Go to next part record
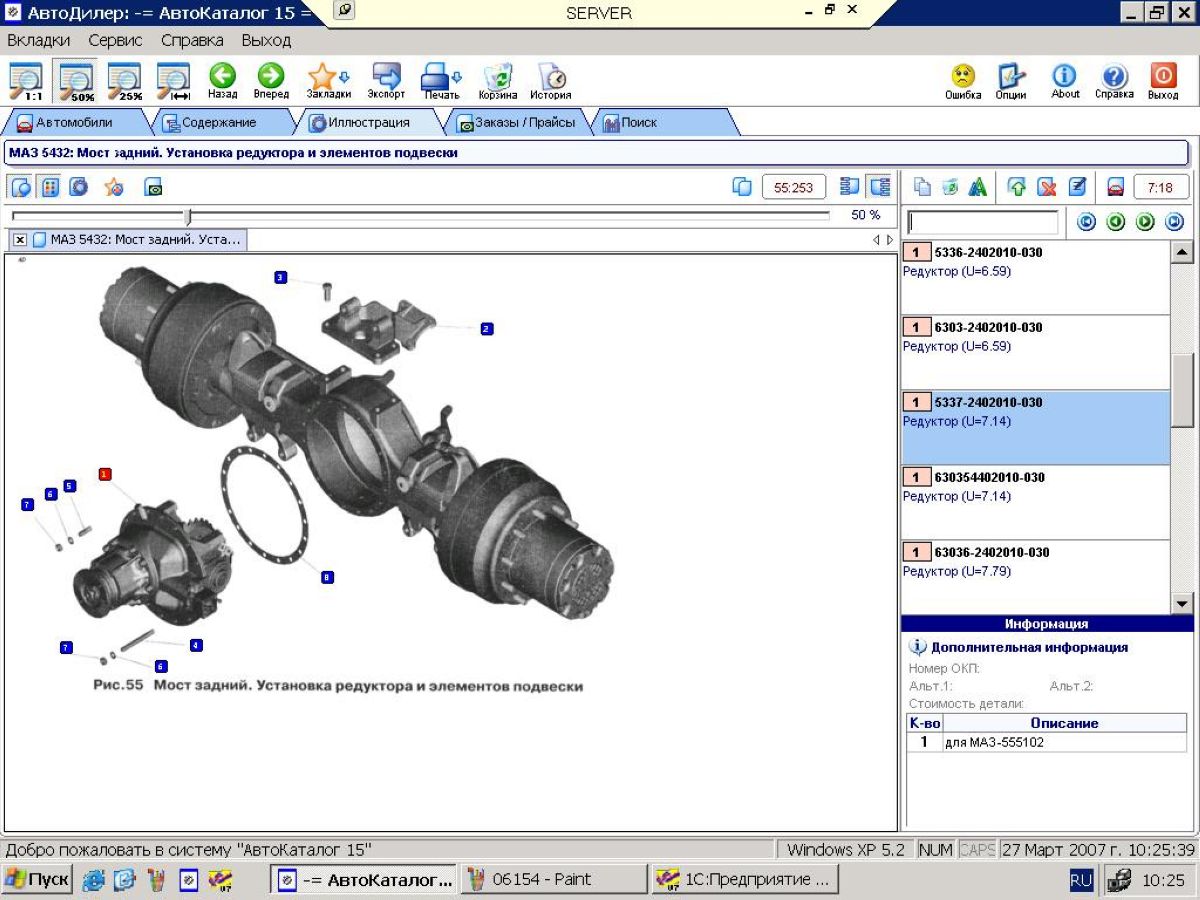 pyautogui.click(x=1145, y=222)
